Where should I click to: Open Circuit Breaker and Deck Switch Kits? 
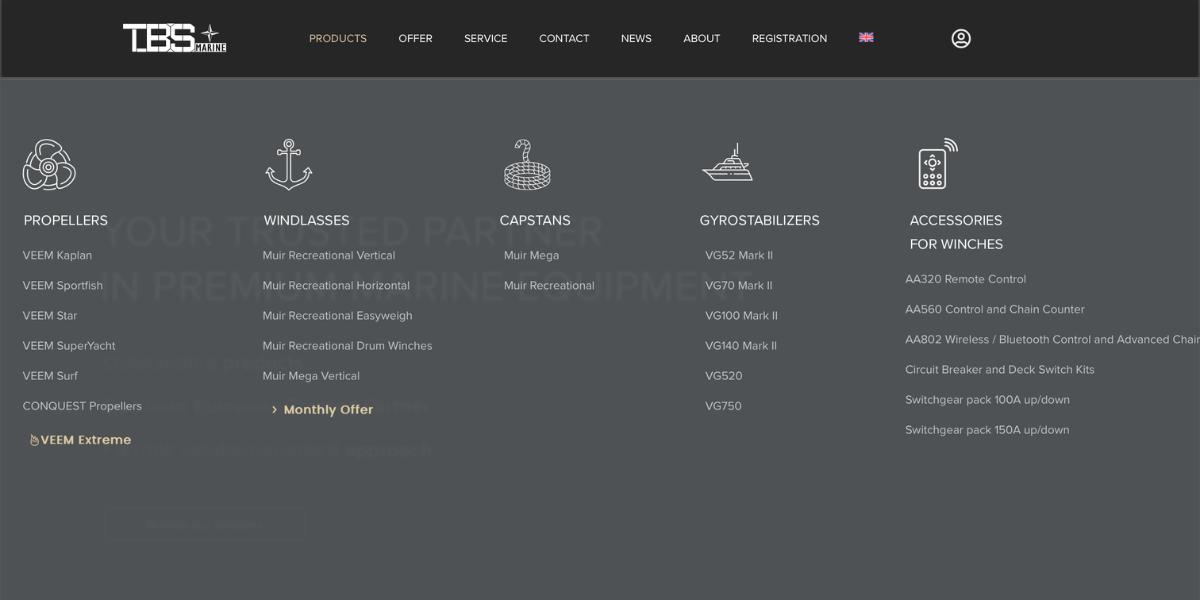pyautogui.click(x=999, y=369)
